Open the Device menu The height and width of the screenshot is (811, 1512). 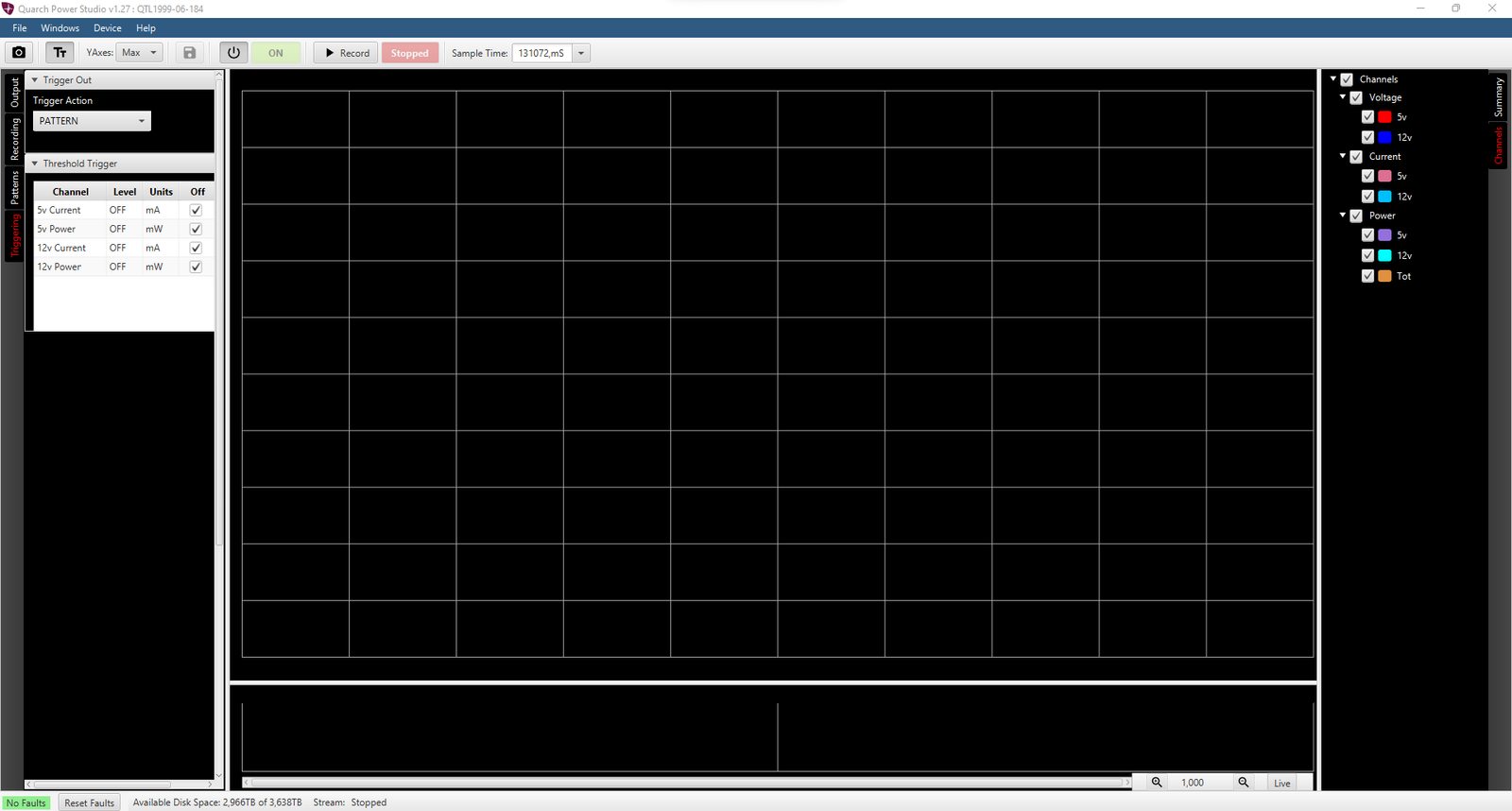(107, 28)
